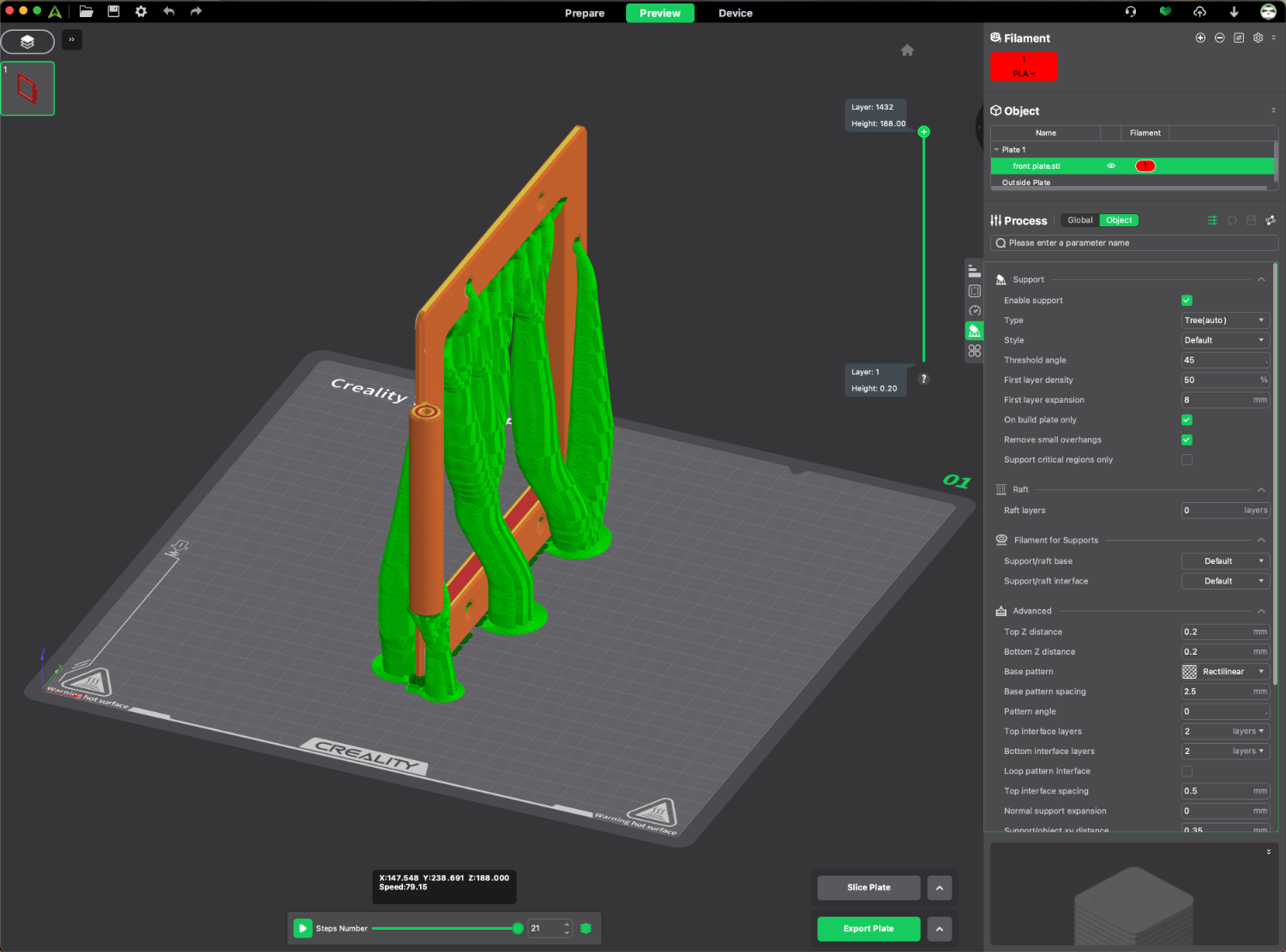This screenshot has width=1286, height=952.
Task: Open the user avatar profile
Action: 1268,12
